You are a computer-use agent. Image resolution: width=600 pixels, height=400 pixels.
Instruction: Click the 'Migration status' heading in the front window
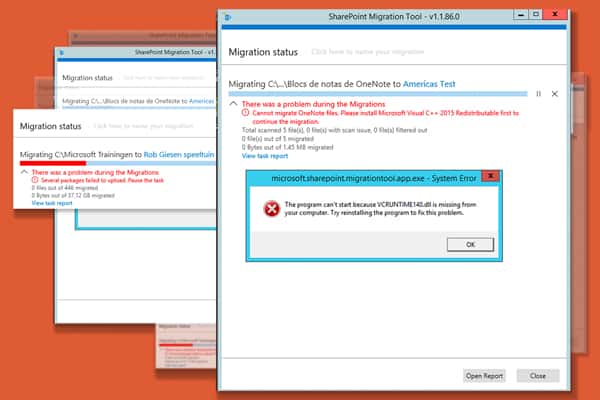263,52
